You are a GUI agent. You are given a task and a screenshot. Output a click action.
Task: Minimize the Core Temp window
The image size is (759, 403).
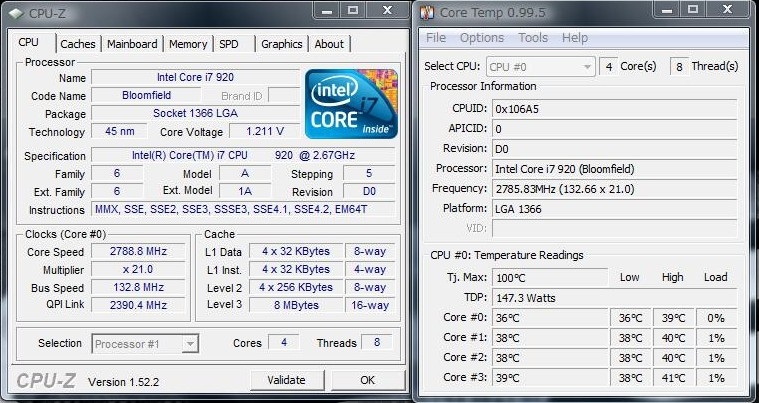click(x=667, y=10)
